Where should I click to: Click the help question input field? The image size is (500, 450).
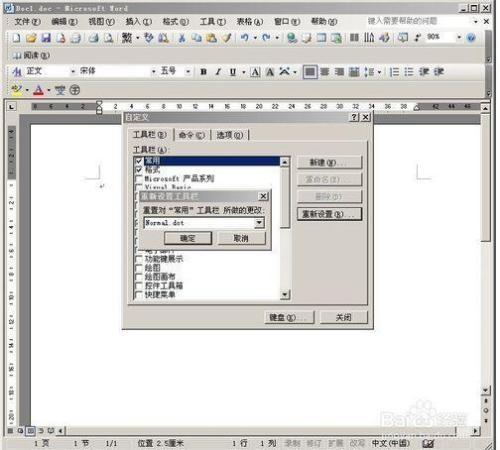[x=419, y=21]
